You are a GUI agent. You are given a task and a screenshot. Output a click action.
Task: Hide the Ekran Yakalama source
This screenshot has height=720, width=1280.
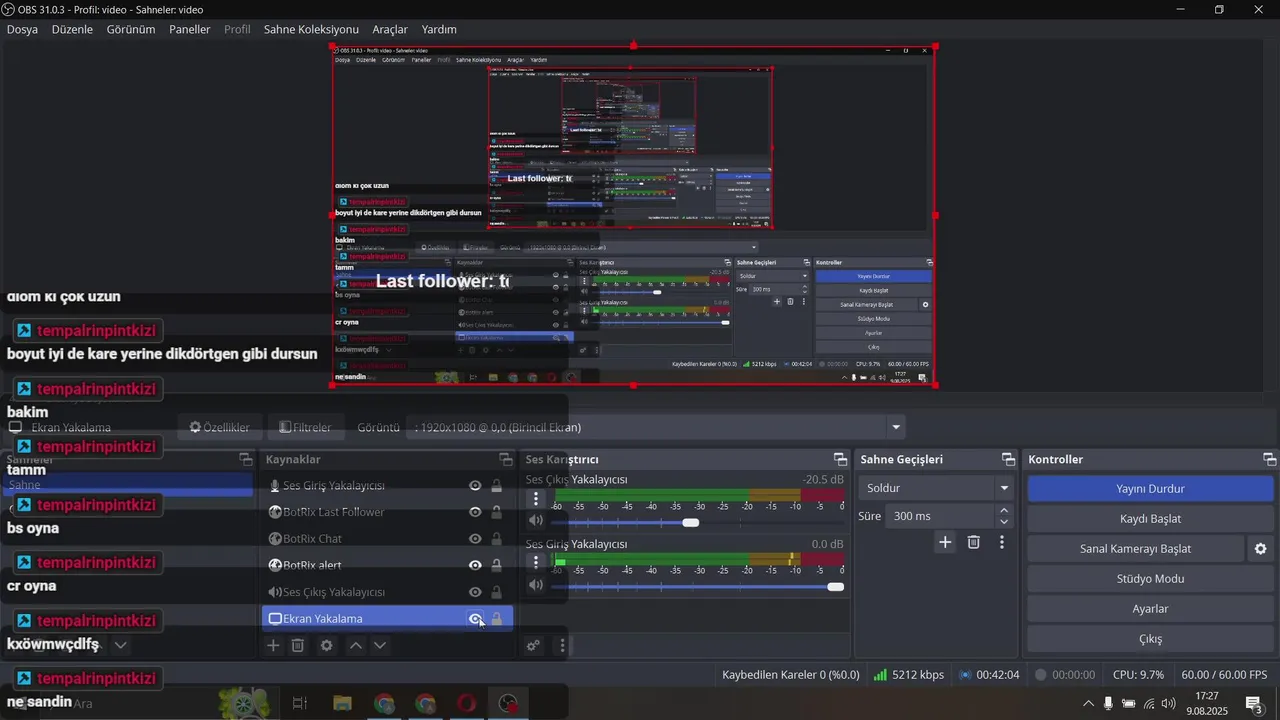pos(476,619)
